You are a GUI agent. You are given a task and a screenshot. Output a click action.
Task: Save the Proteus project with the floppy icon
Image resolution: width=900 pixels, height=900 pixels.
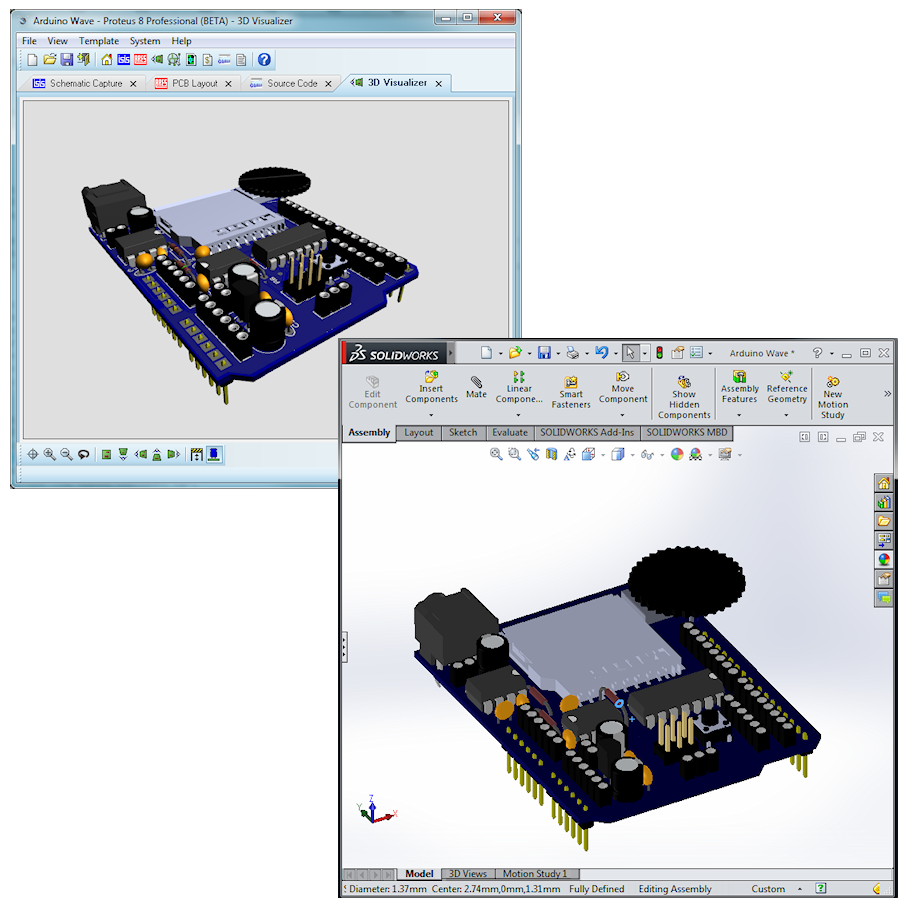coord(67,60)
